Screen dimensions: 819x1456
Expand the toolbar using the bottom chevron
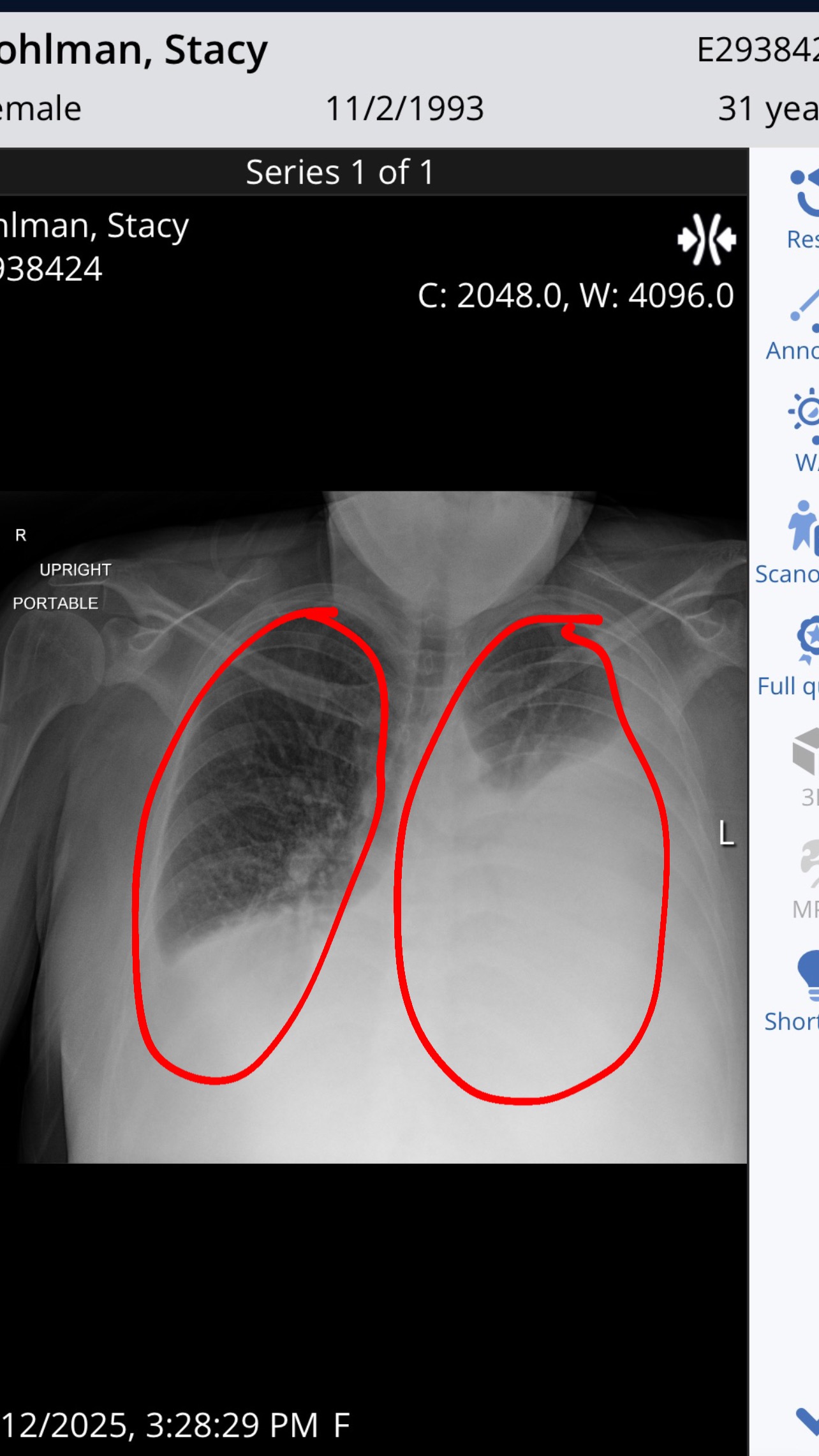tap(808, 1420)
